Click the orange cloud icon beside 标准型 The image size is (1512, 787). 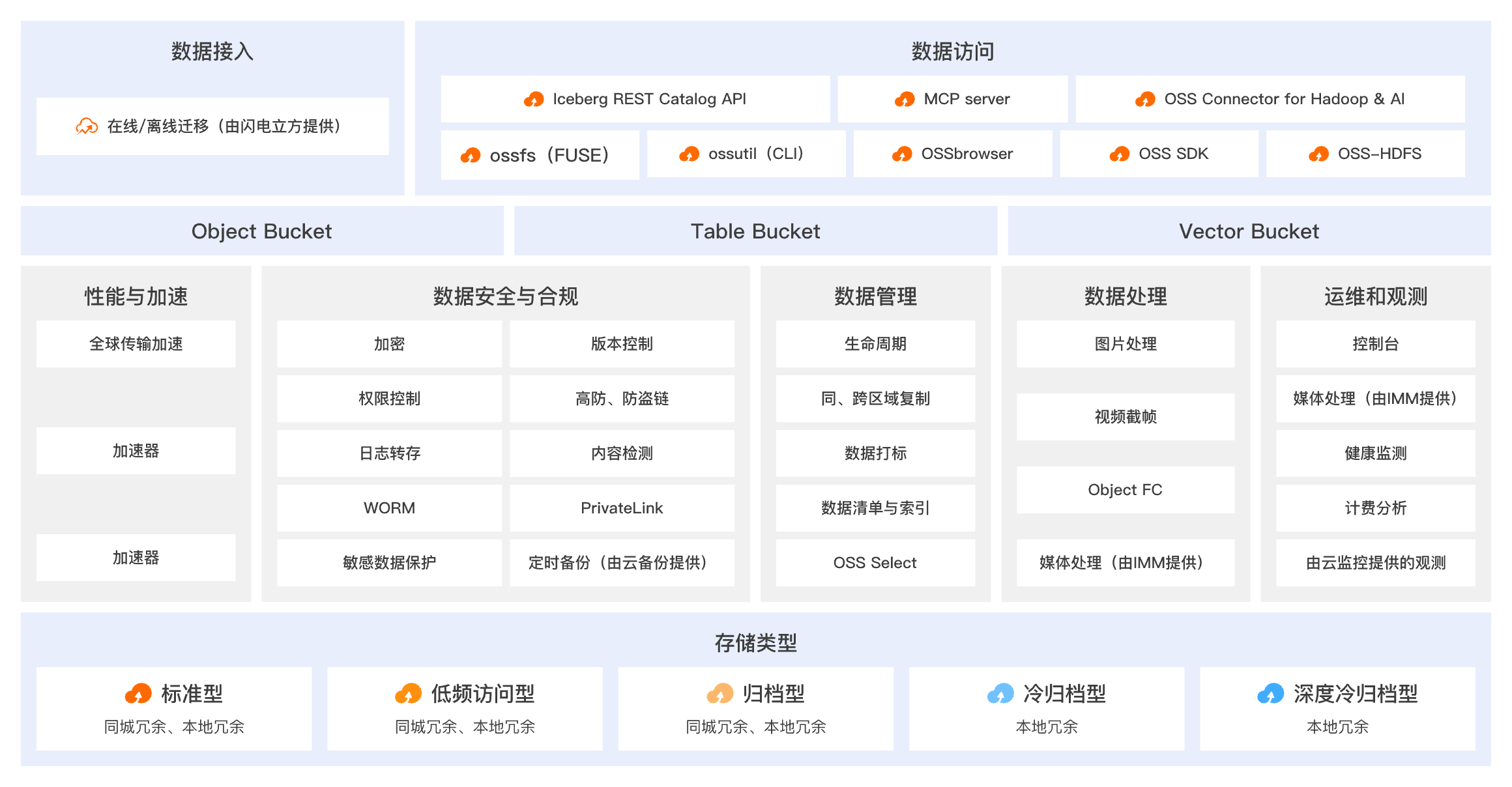pos(138,694)
